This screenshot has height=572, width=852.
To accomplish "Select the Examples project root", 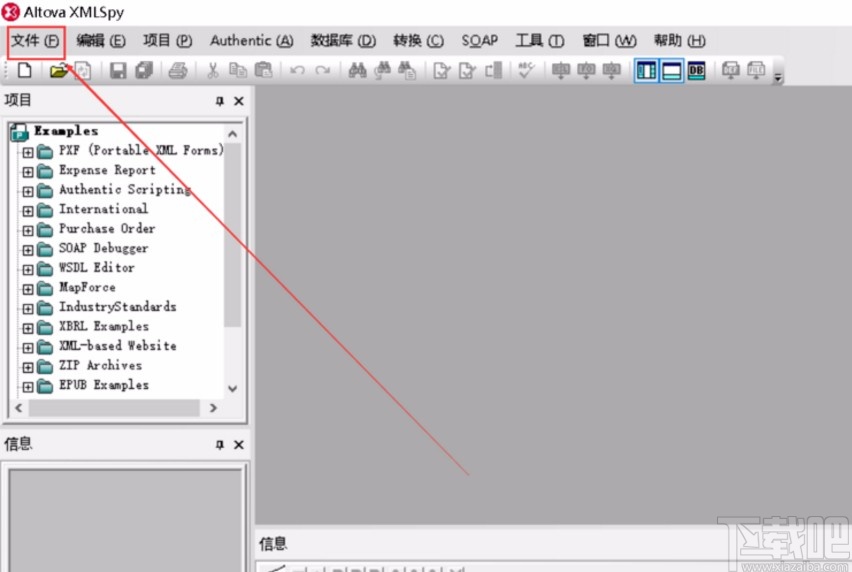I will tap(66, 131).
